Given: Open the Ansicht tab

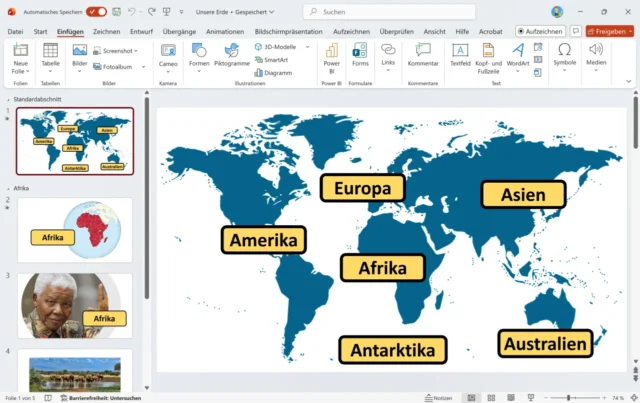Looking at the screenshot, I should (x=434, y=31).
